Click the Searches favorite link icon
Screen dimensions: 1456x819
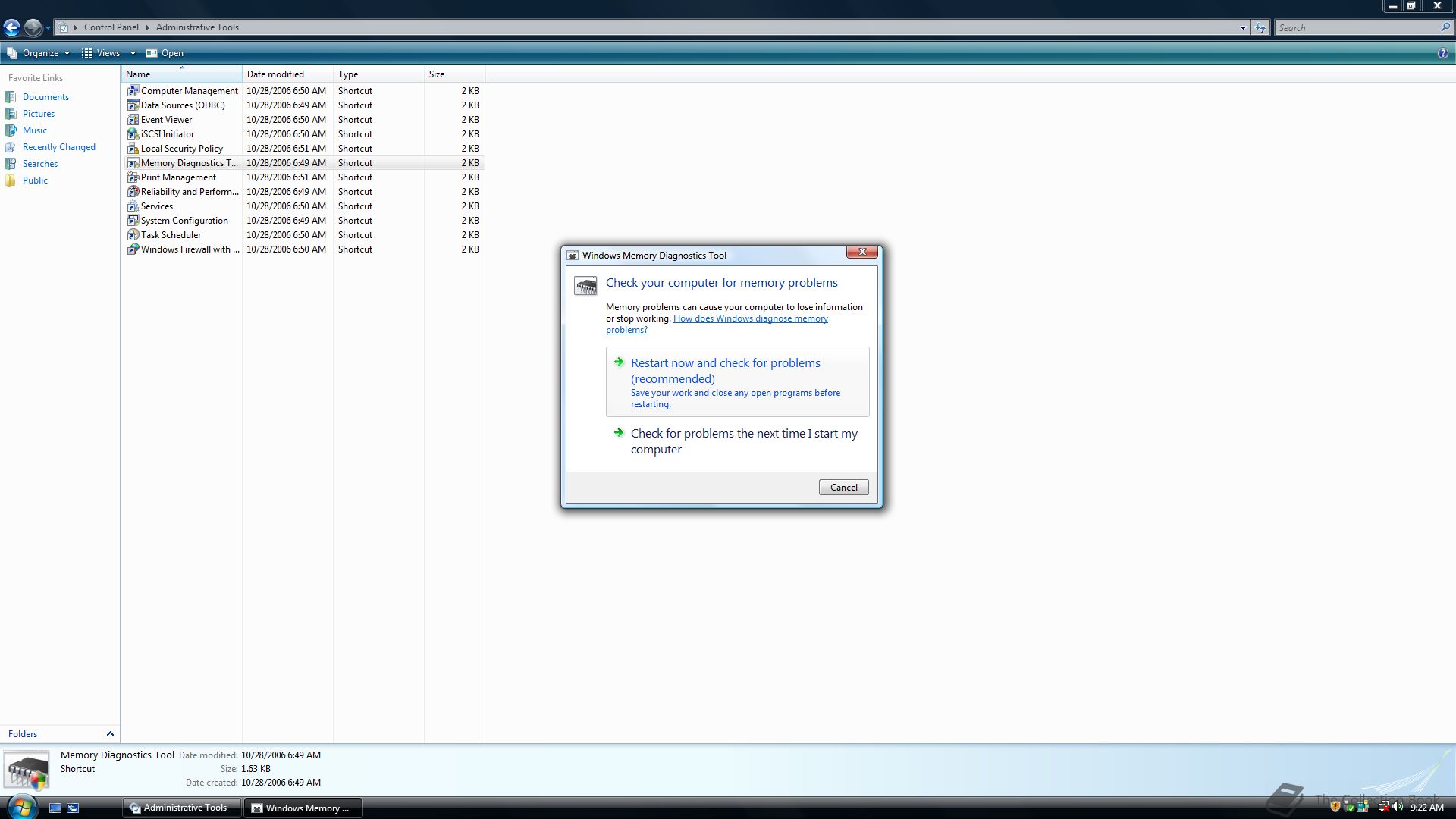click(11, 163)
